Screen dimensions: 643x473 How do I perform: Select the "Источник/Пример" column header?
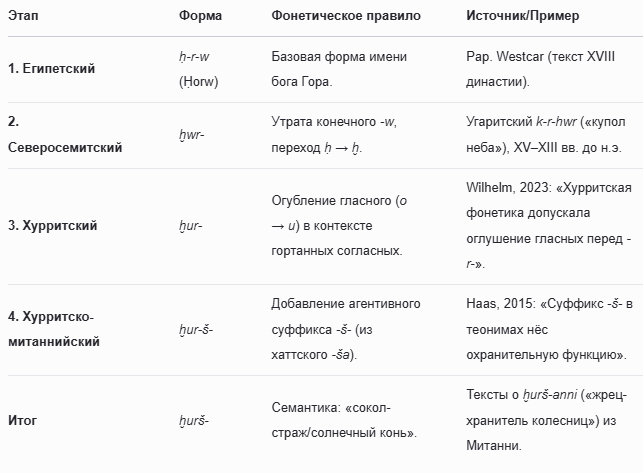(522, 17)
